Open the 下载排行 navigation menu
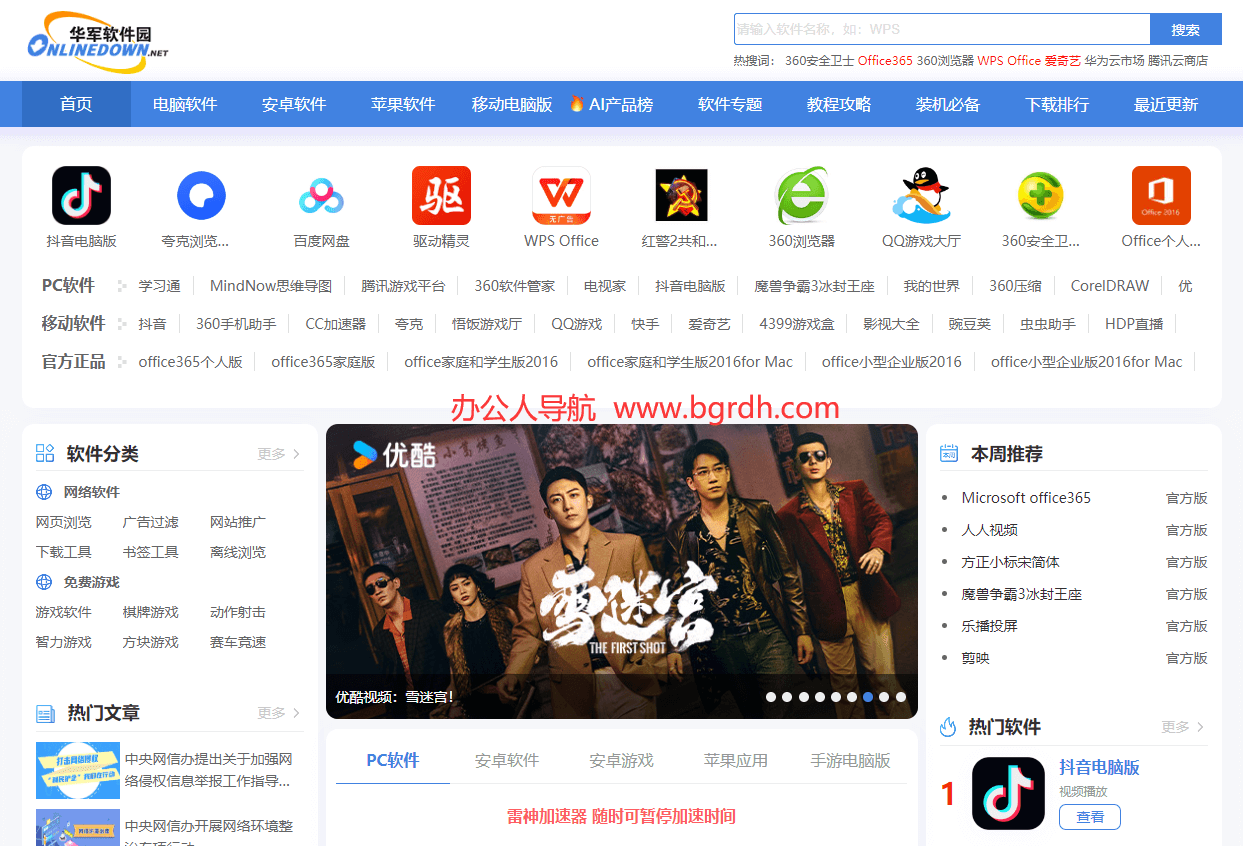The width and height of the screenshot is (1243, 846). coord(1057,104)
